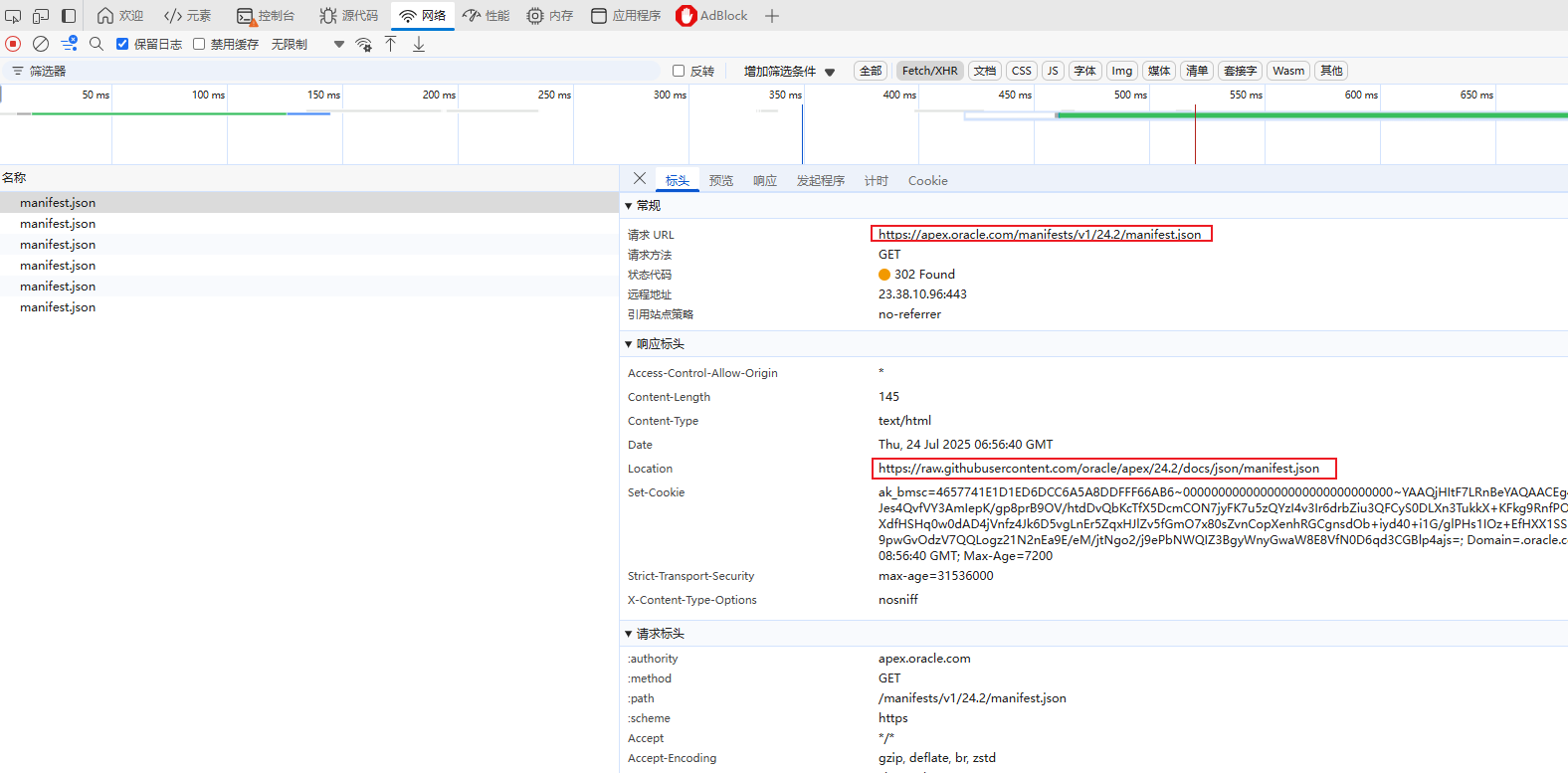Click the plus icon for more tools
Screen dimensions: 1568x773
pos(772,16)
